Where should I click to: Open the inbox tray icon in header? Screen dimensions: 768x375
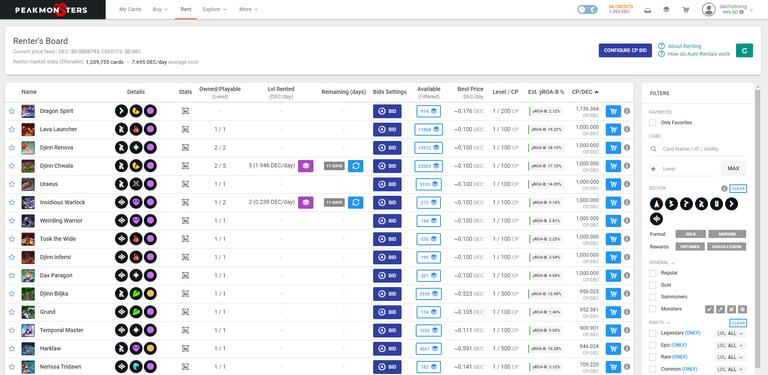[648, 9]
